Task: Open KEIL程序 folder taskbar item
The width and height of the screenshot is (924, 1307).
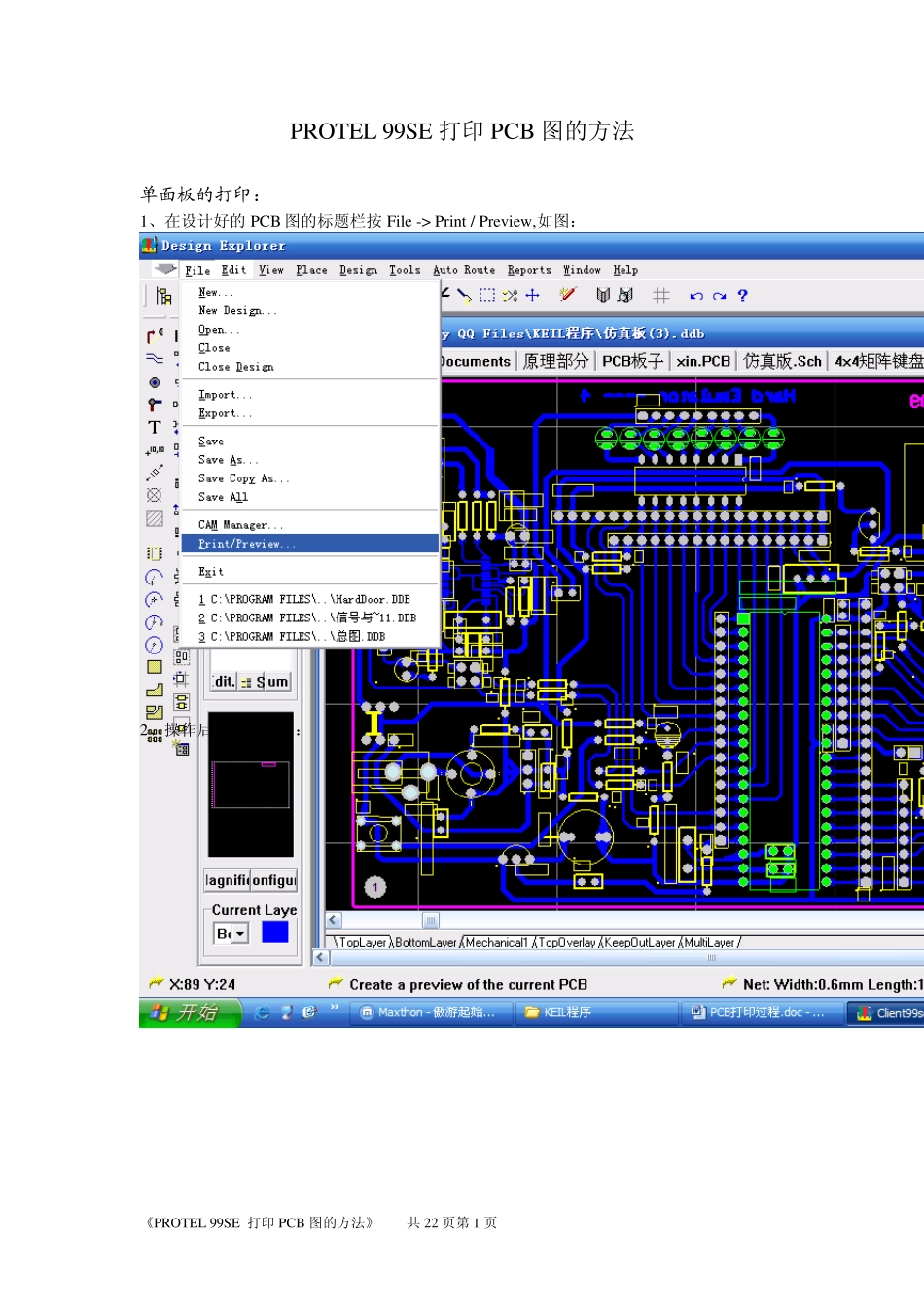Action: click(596, 1012)
